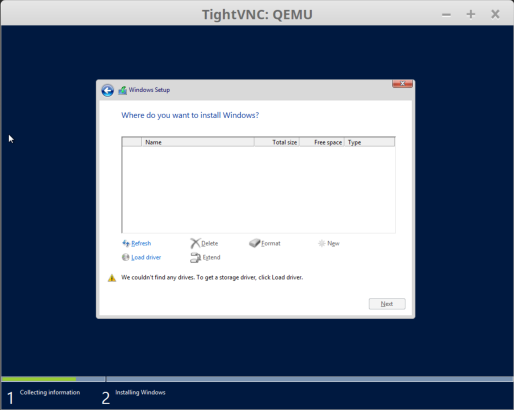Viewport: 514px width, 410px height.
Task: Click the Extend partition icon
Action: click(195, 257)
